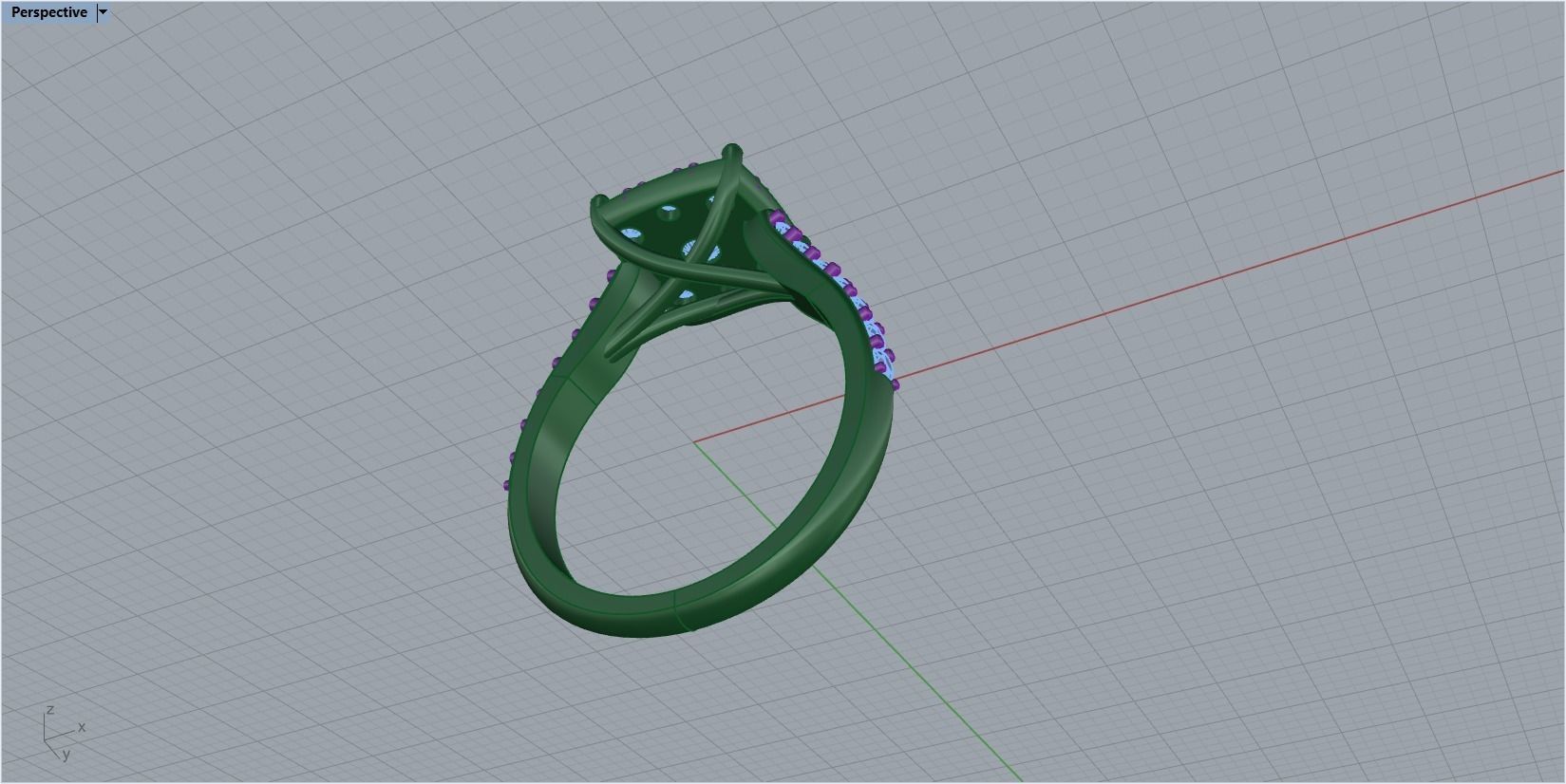The width and height of the screenshot is (1566, 784).
Task: Open the Perspective viewport dropdown arrow
Action: pyautogui.click(x=104, y=12)
